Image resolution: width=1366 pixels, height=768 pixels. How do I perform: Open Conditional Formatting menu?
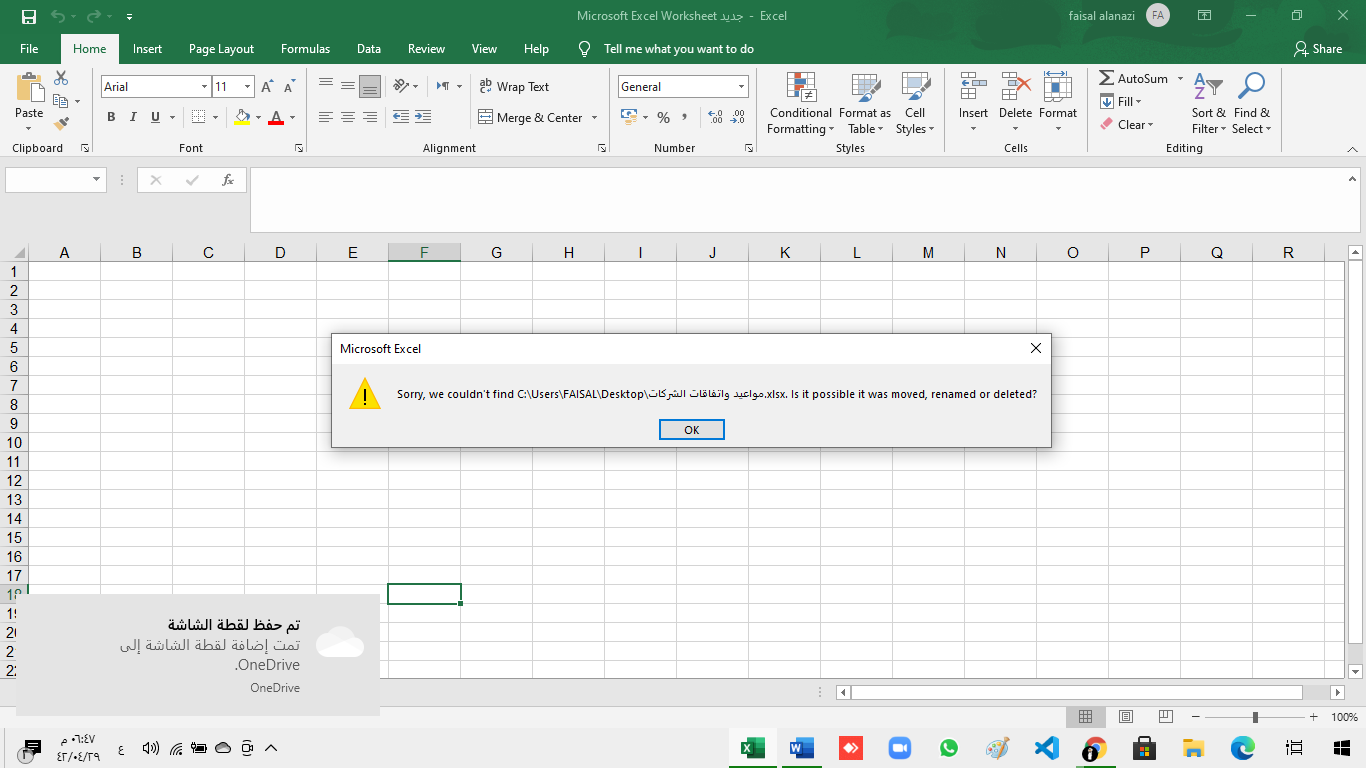tap(800, 103)
